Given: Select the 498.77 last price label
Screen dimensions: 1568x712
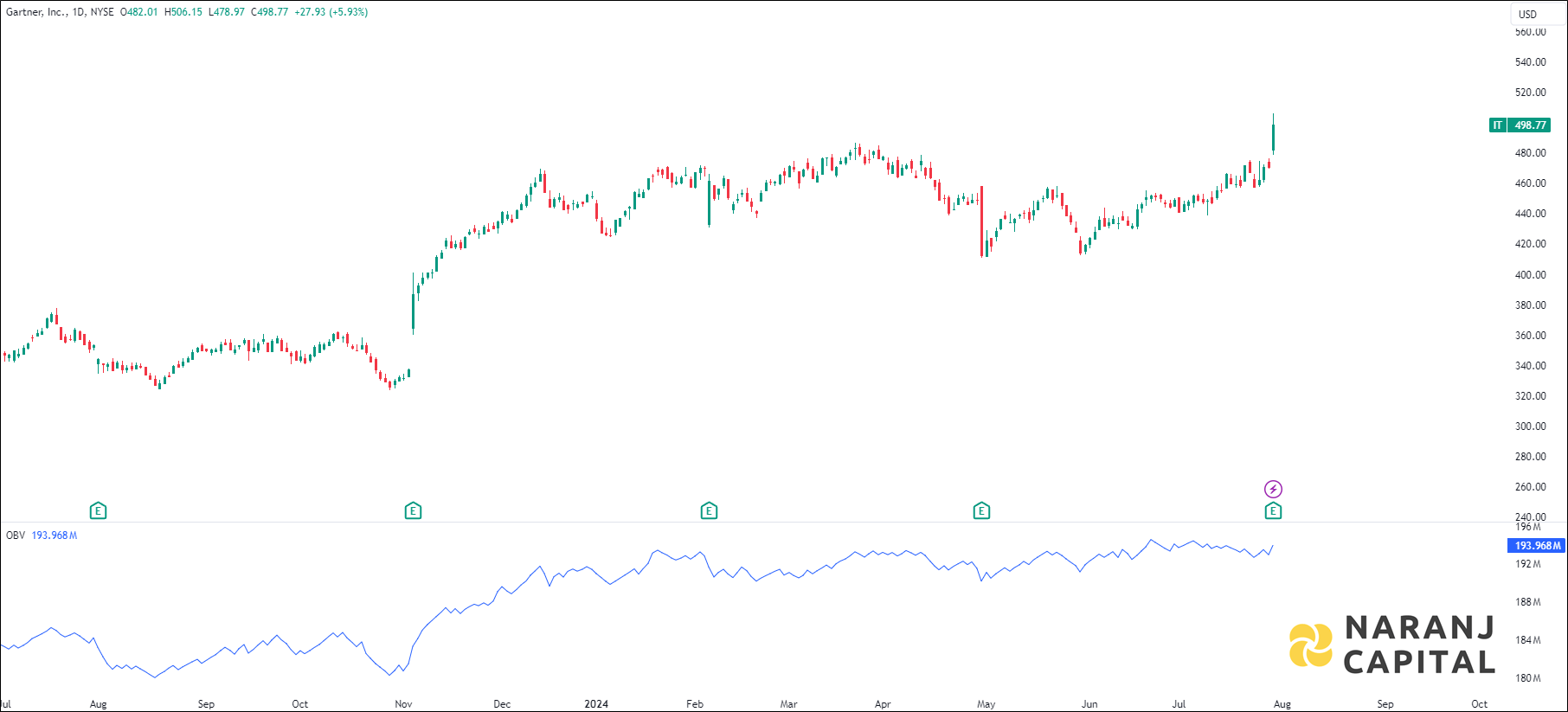Looking at the screenshot, I should [1530, 125].
